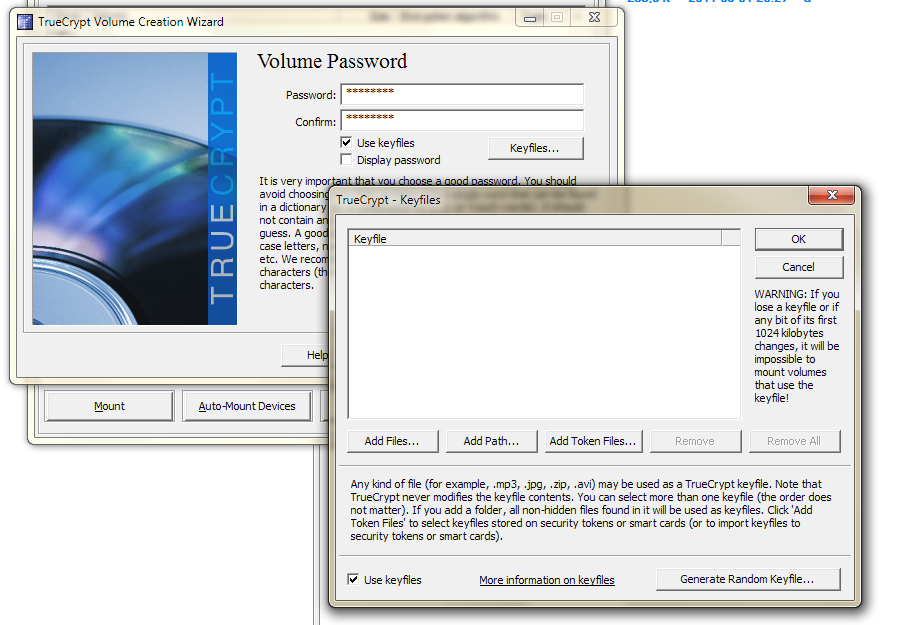Image resolution: width=918 pixels, height=625 pixels.
Task: Minimize the Volume Creation Wizard window
Action: coord(530,18)
